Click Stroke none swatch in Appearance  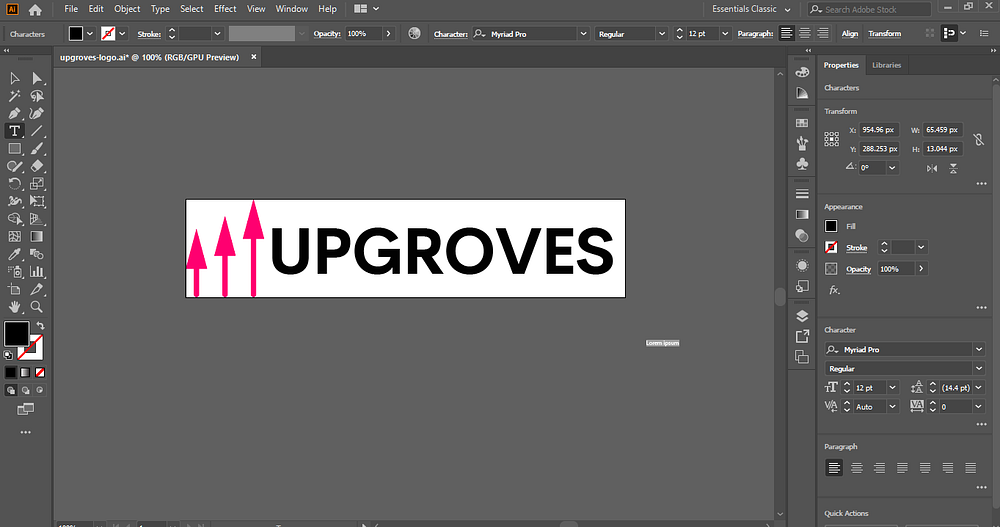[831, 247]
